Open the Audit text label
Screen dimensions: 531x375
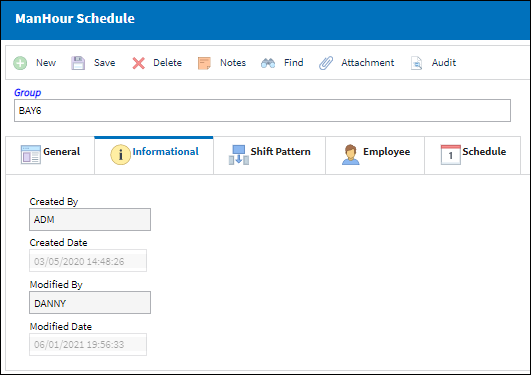(444, 63)
